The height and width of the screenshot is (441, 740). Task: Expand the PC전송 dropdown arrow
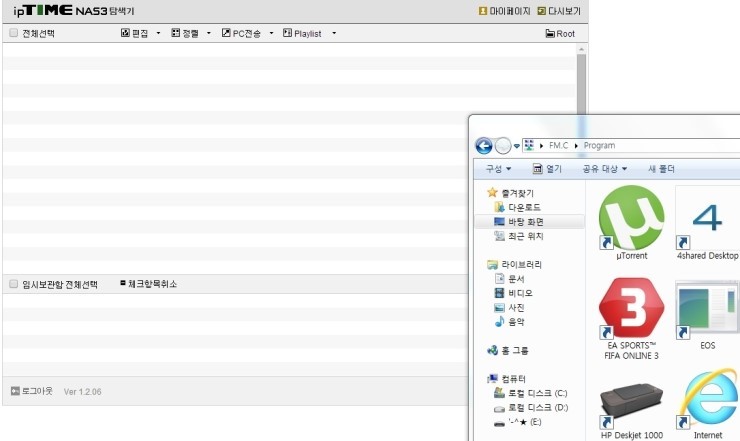pyautogui.click(x=271, y=33)
